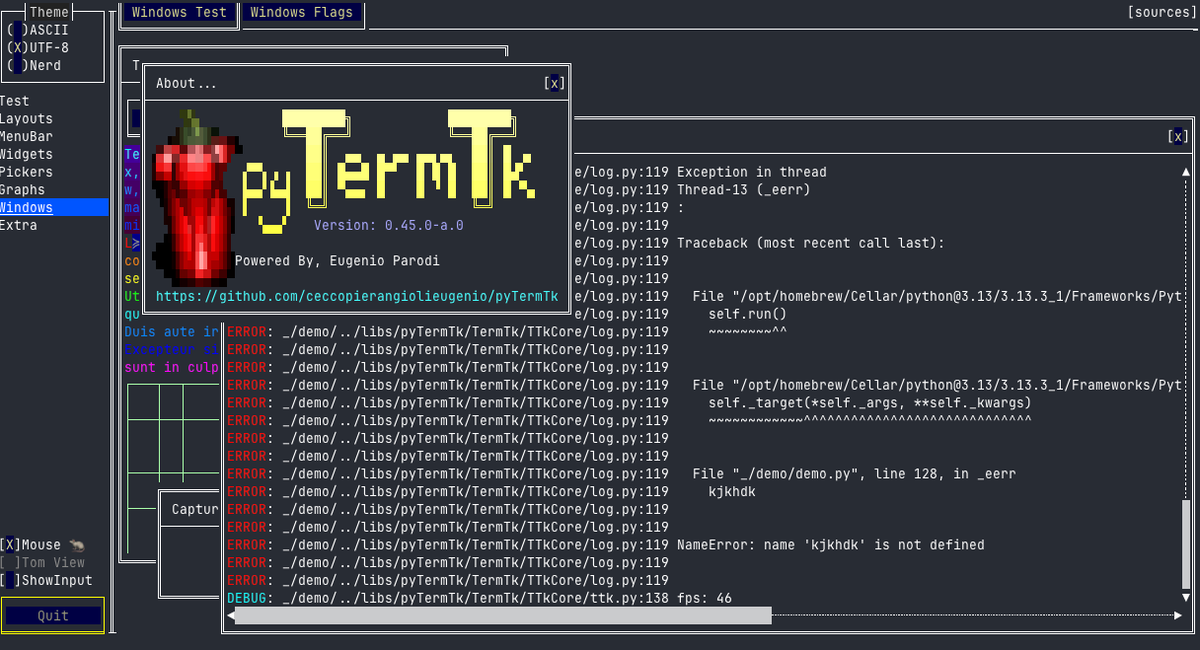Click the 'Duis aute ir' blue text line

171,332
